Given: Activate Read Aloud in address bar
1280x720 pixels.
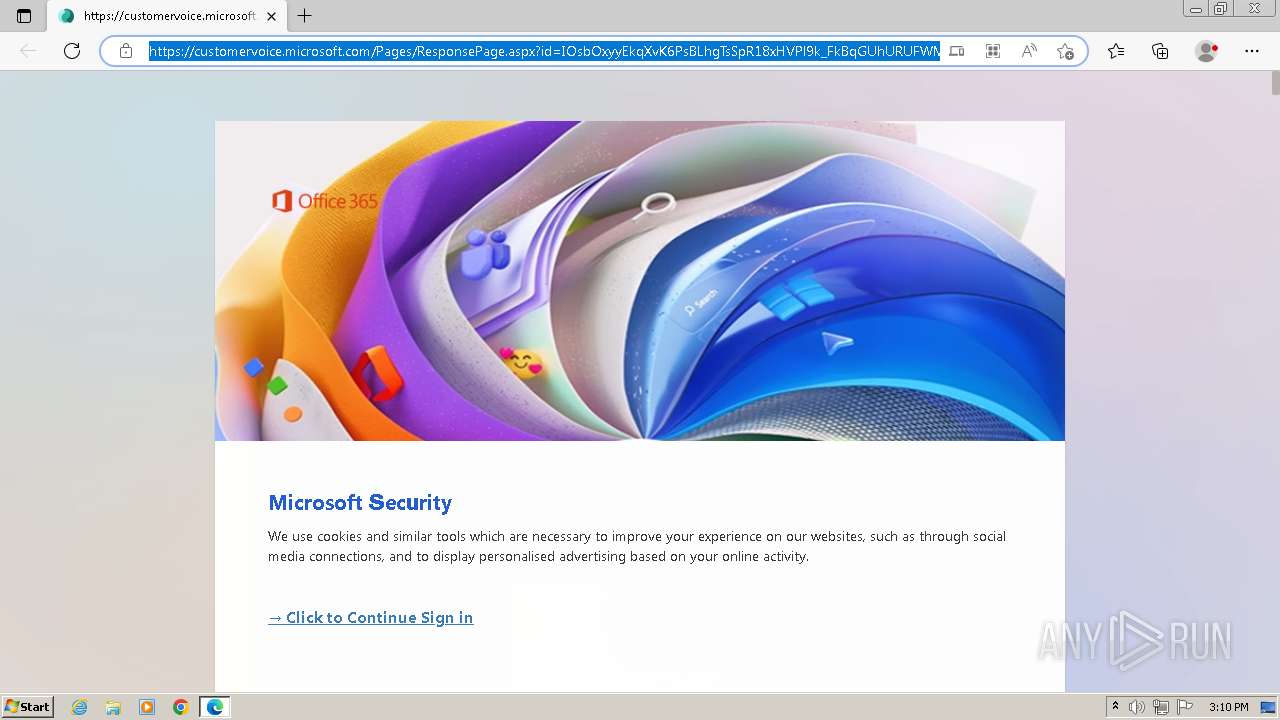Looking at the screenshot, I should pos(1029,51).
